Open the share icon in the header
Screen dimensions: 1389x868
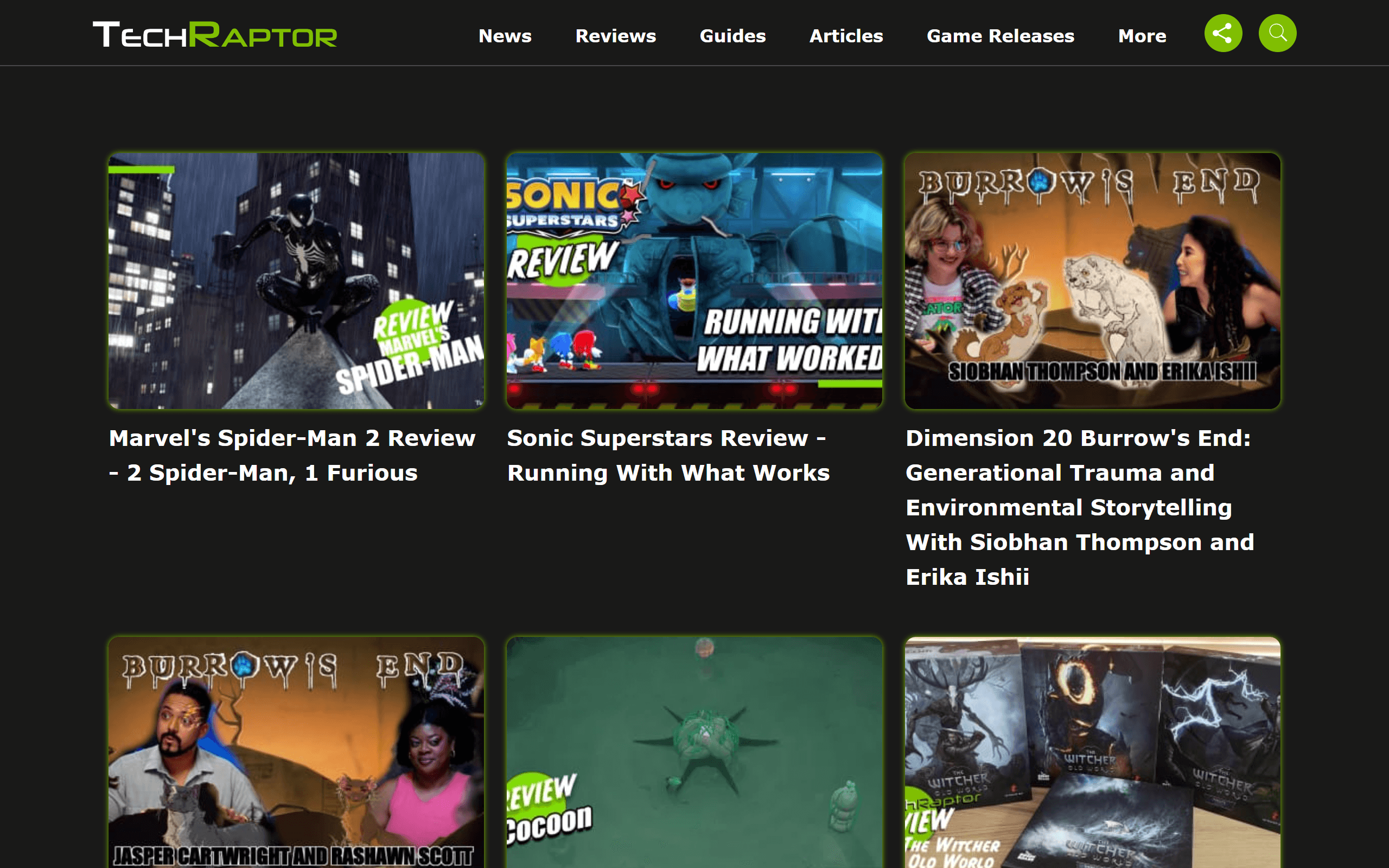coord(1222,33)
